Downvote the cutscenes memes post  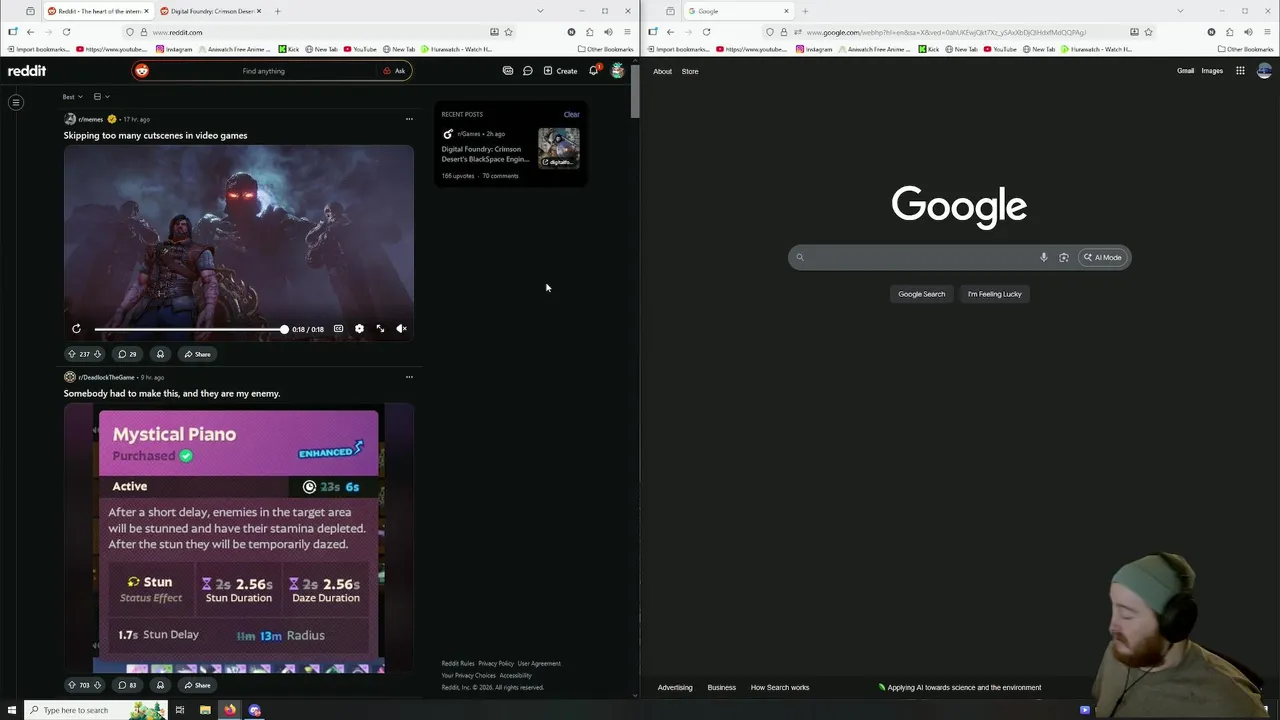tap(97, 354)
